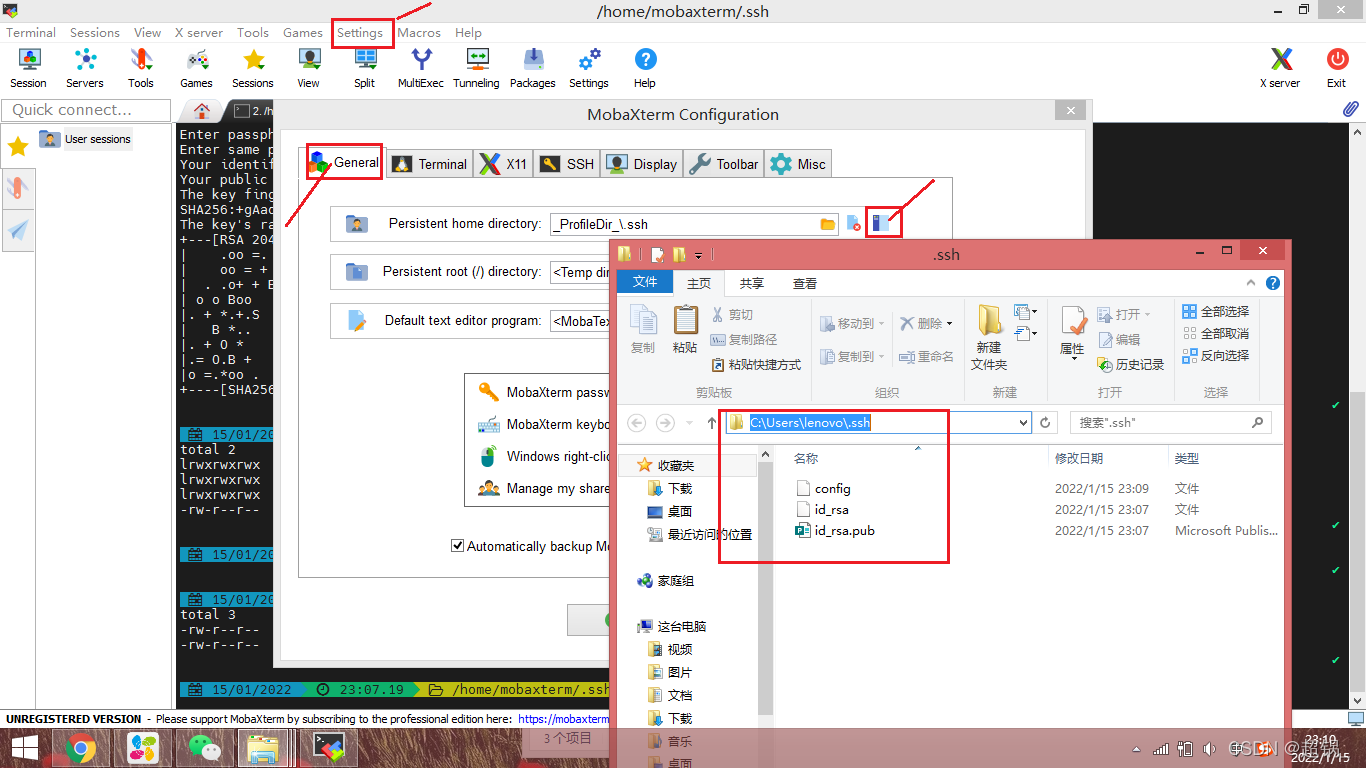This screenshot has height=768, width=1366.
Task: Click History (历史记录) button
Action: 1130,365
